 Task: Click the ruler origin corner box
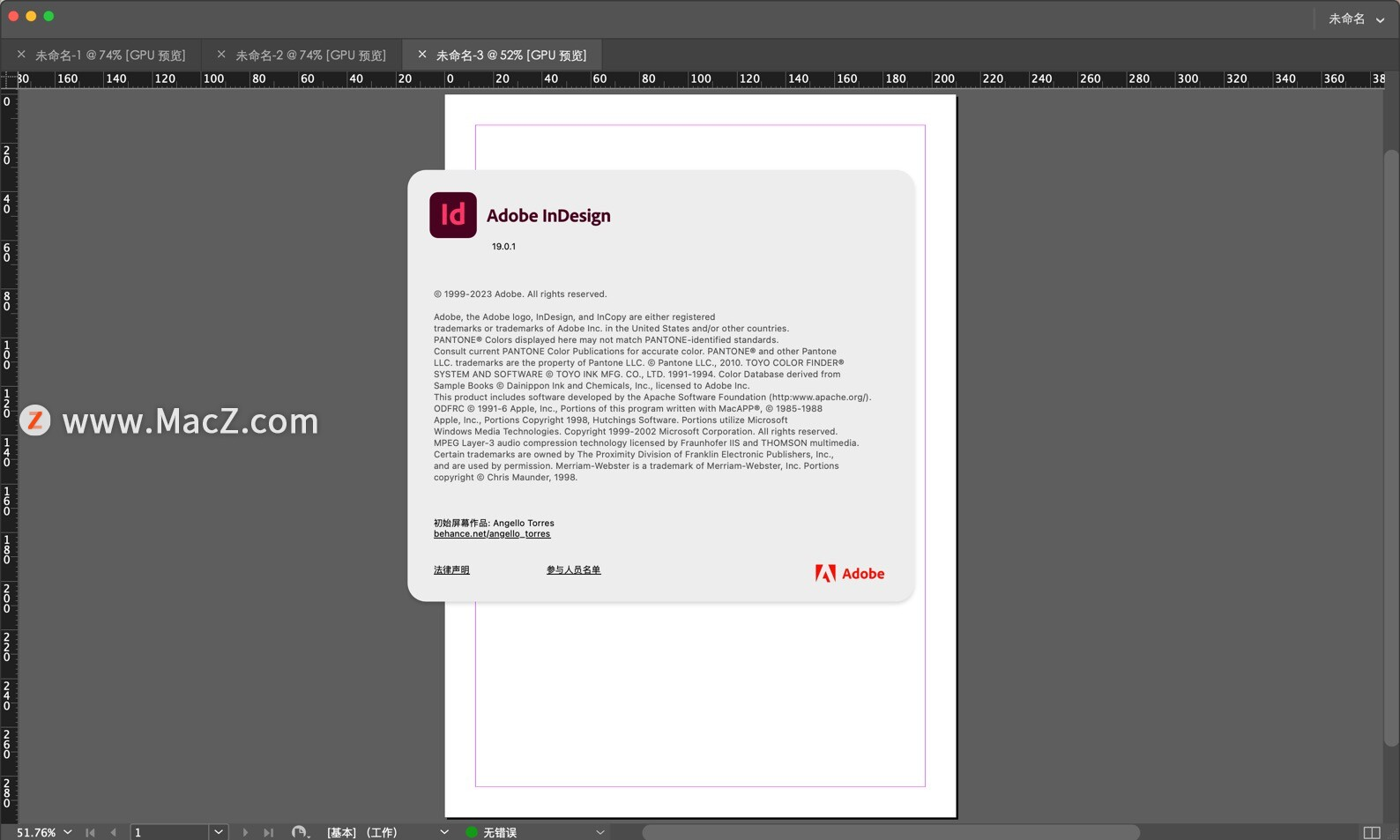(9, 79)
